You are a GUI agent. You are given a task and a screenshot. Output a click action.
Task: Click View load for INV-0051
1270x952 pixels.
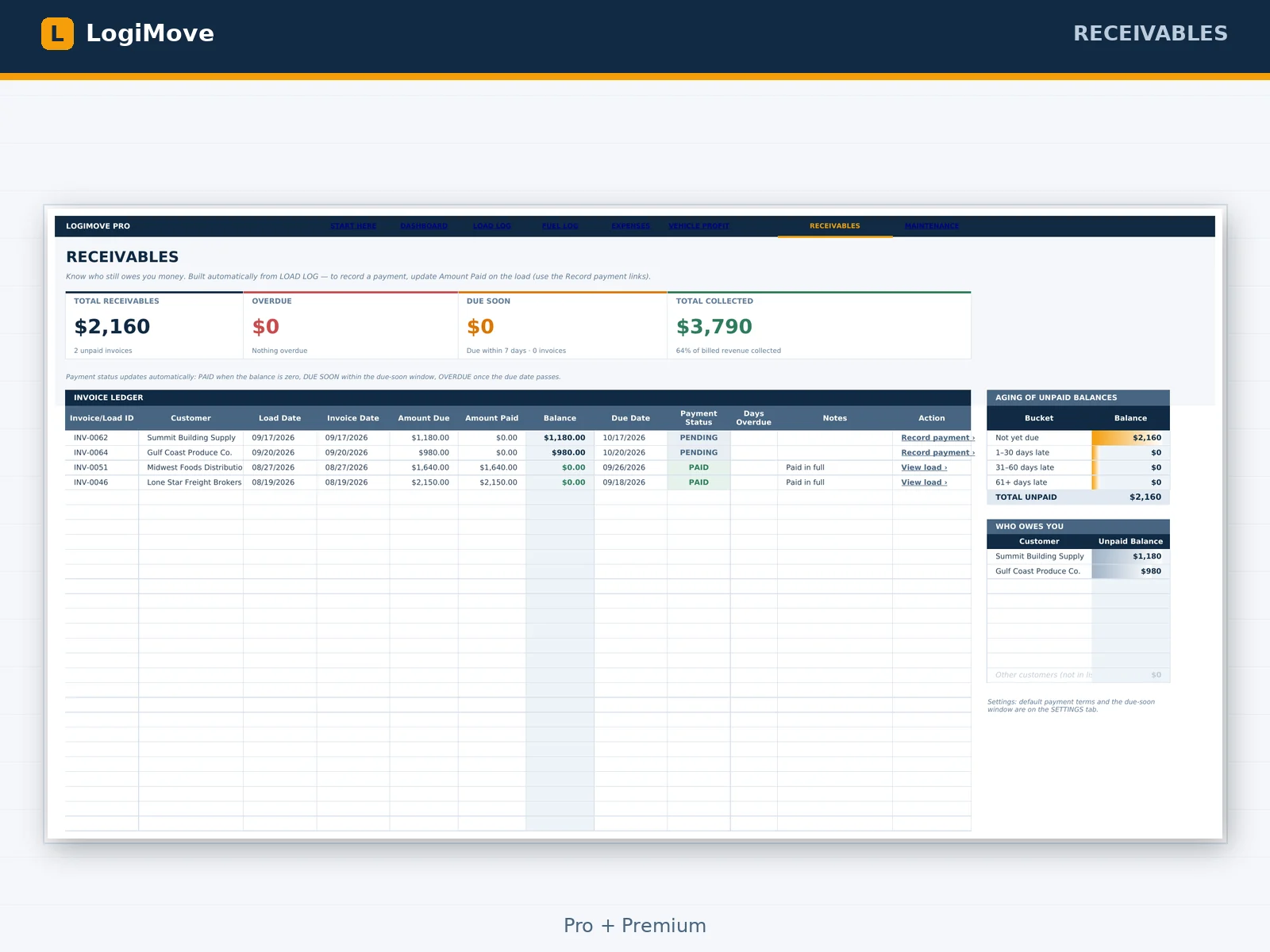click(924, 468)
